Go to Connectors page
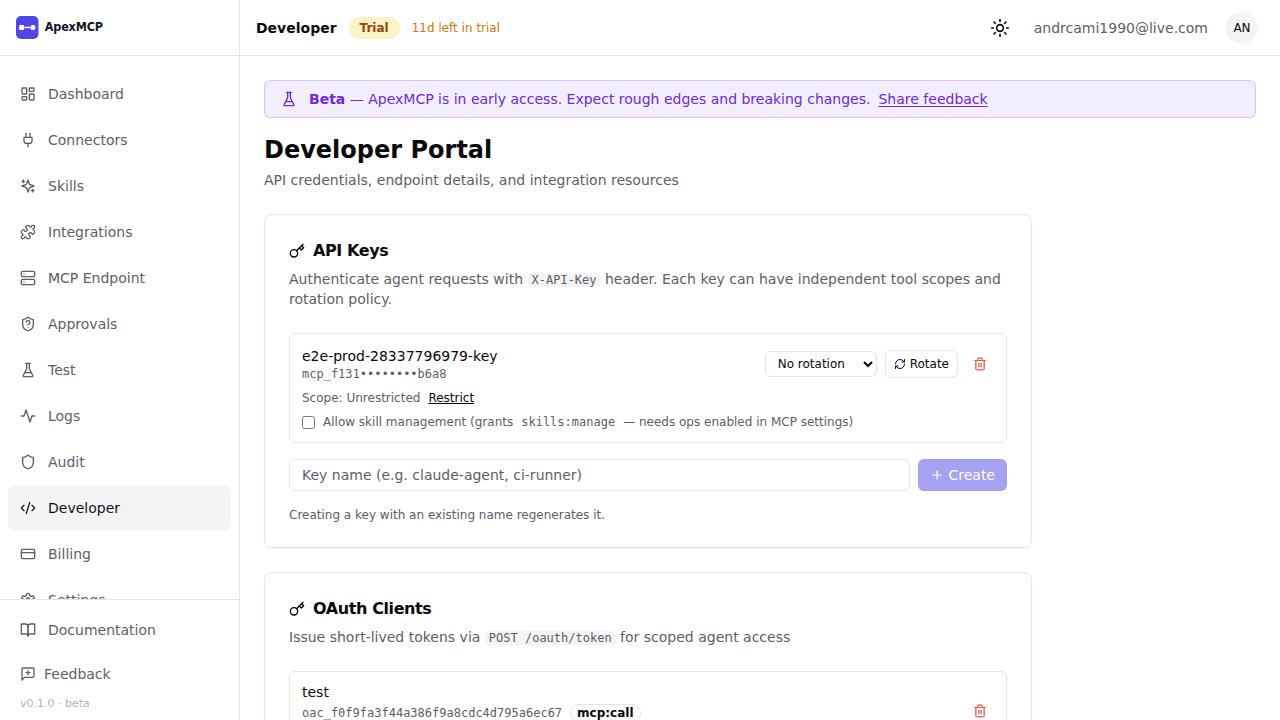The width and height of the screenshot is (1280, 720). [119, 140]
